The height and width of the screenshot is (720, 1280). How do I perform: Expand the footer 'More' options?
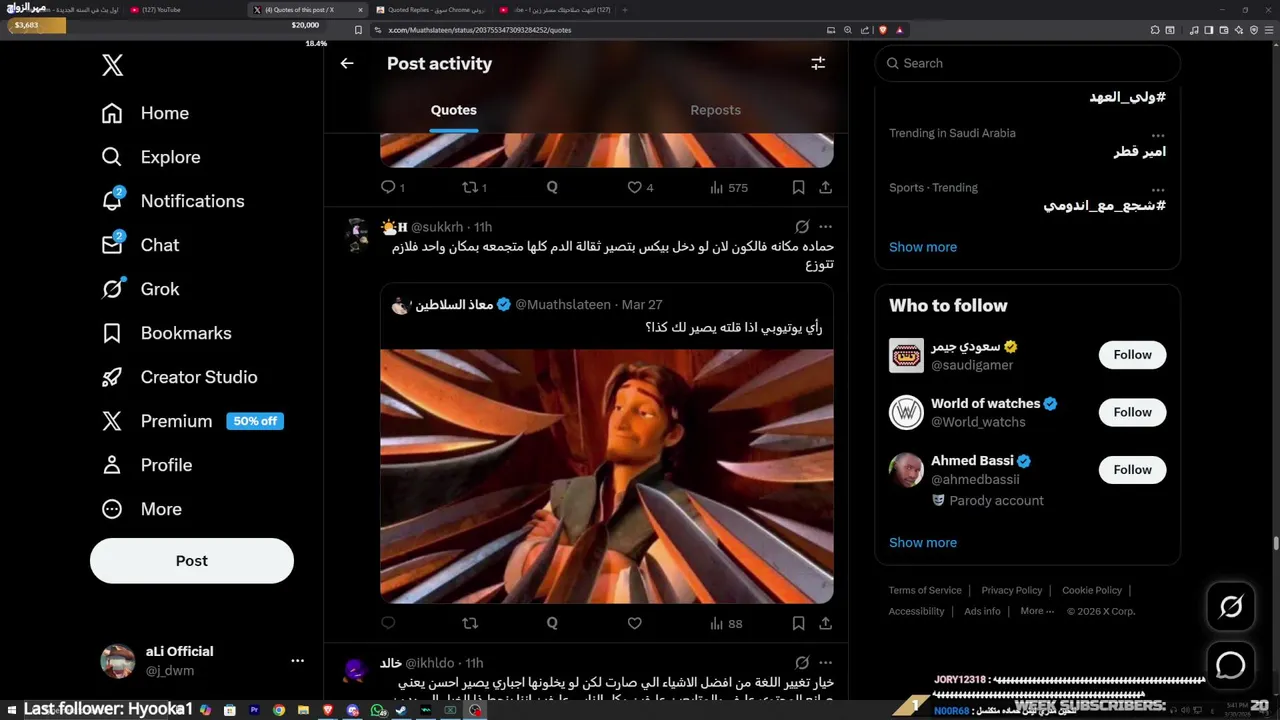coord(1036,611)
